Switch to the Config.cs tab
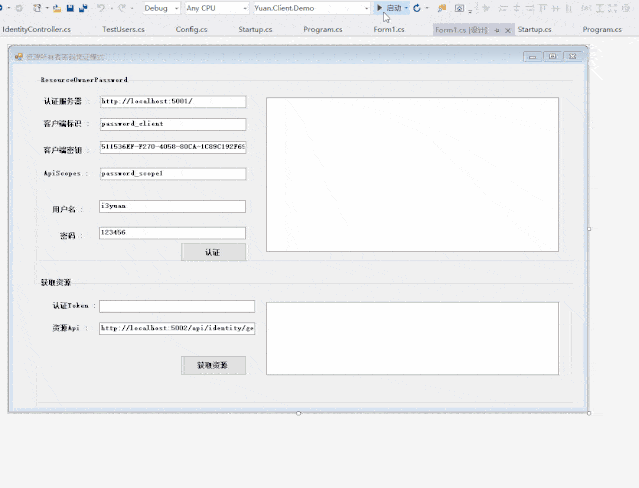 (191, 30)
